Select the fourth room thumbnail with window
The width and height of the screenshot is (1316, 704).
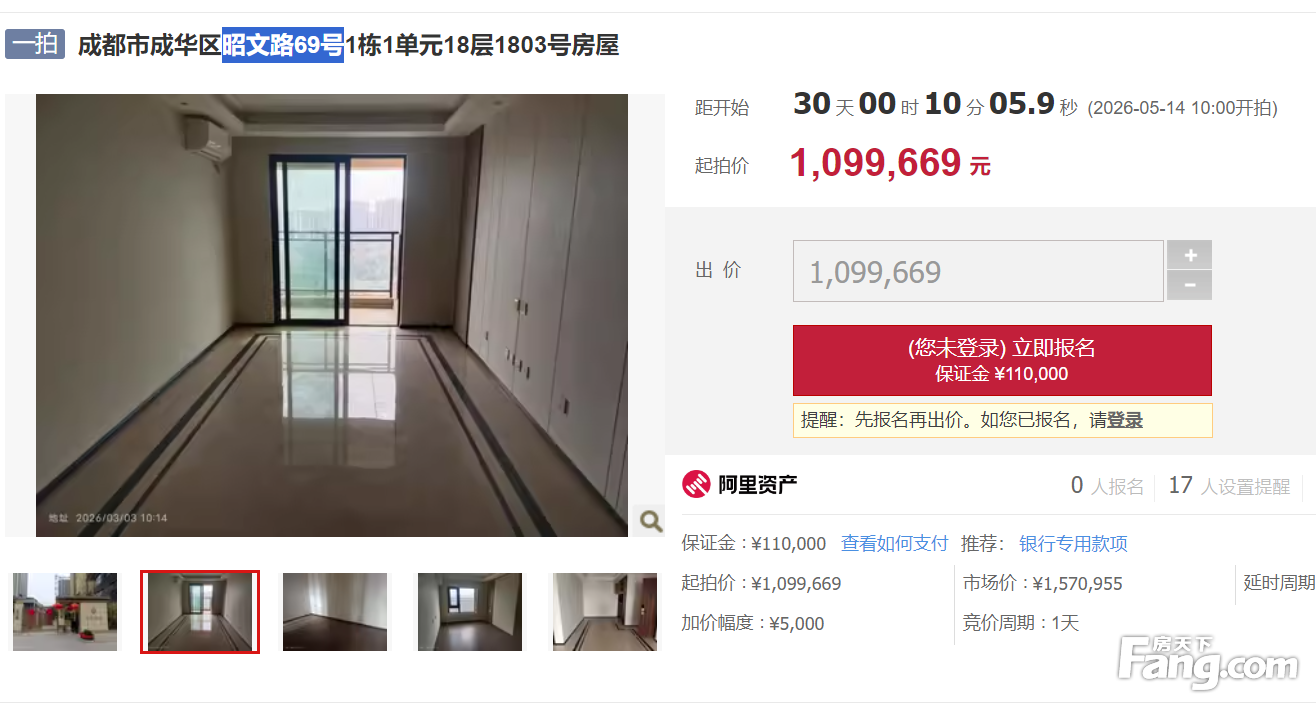pyautogui.click(x=470, y=612)
